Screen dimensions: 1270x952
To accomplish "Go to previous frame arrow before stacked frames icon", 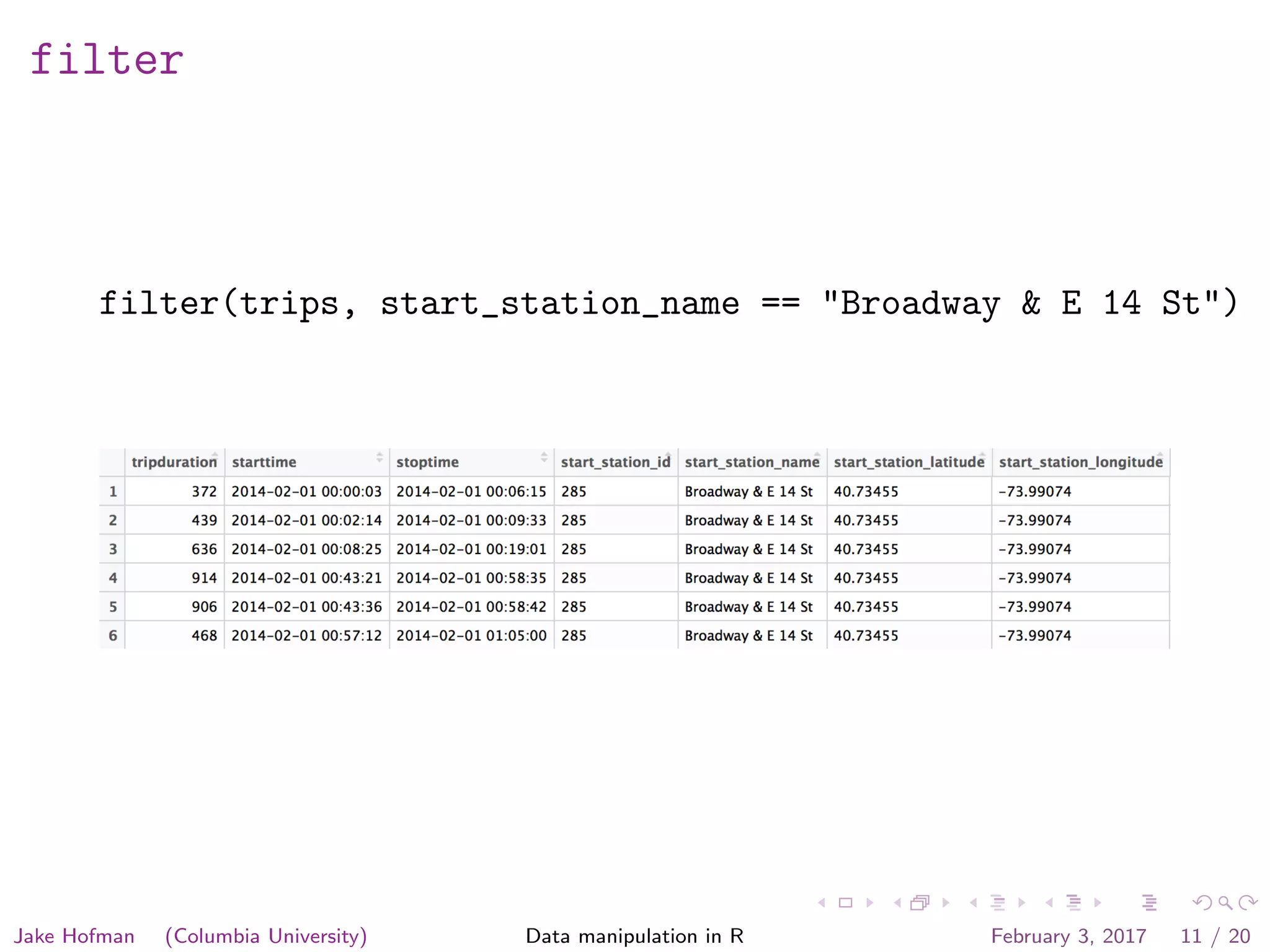I will [897, 903].
